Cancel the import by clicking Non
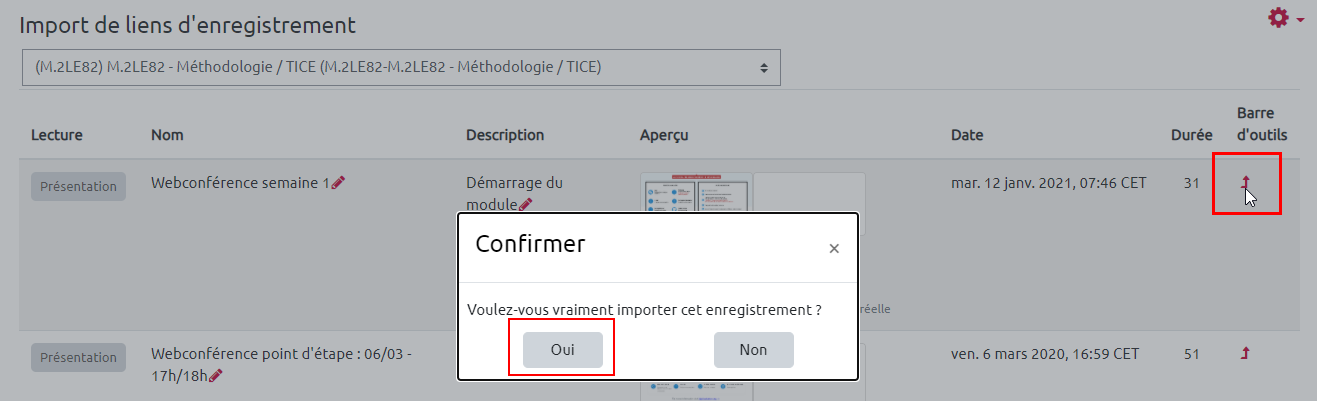This screenshot has height=401, width=1317. (x=753, y=350)
